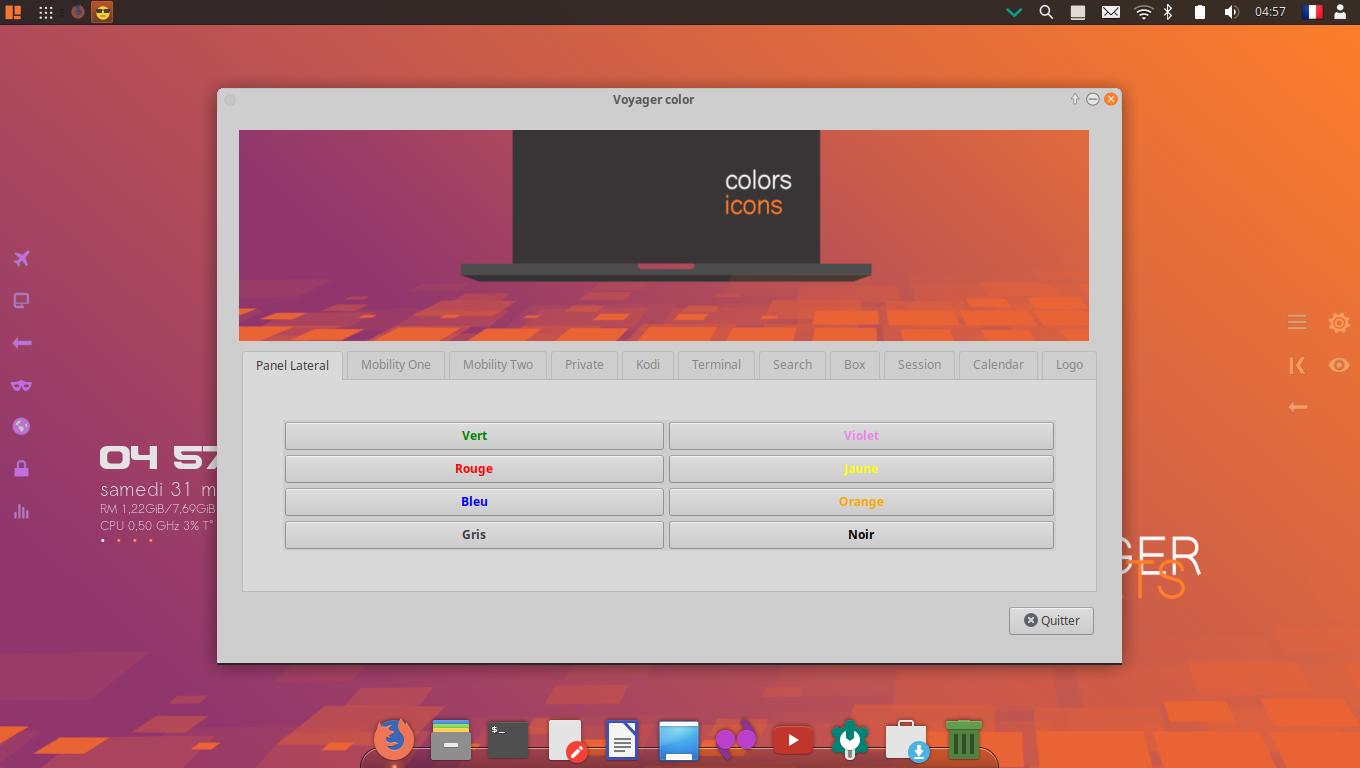This screenshot has width=1360, height=768.
Task: Open the blue window dock icon
Action: 679,740
